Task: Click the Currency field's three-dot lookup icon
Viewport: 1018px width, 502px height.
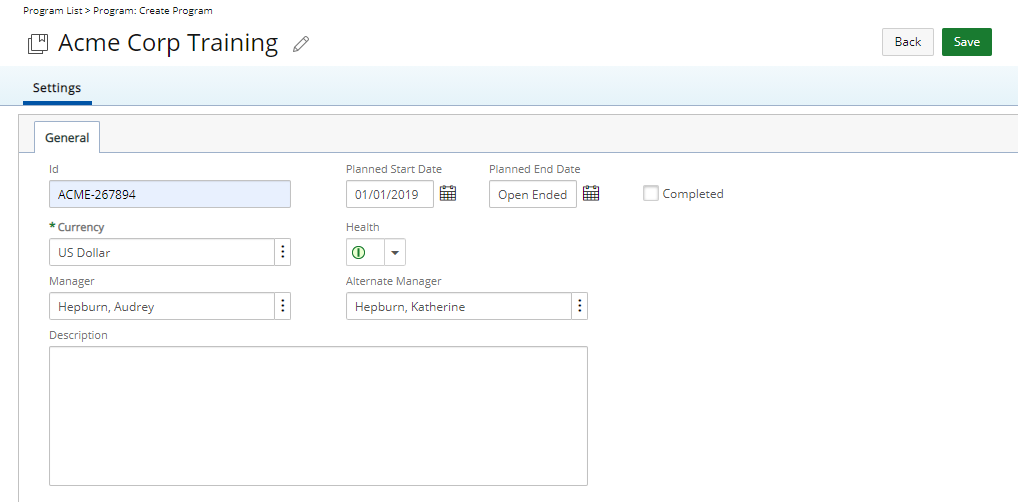Action: [282, 252]
